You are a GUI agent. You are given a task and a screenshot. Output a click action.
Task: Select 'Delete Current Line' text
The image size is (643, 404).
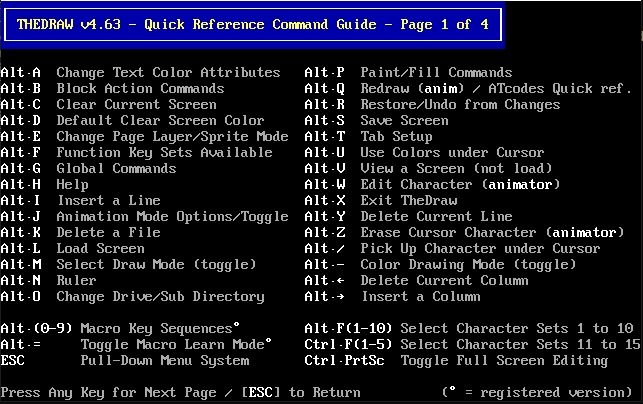click(436, 217)
